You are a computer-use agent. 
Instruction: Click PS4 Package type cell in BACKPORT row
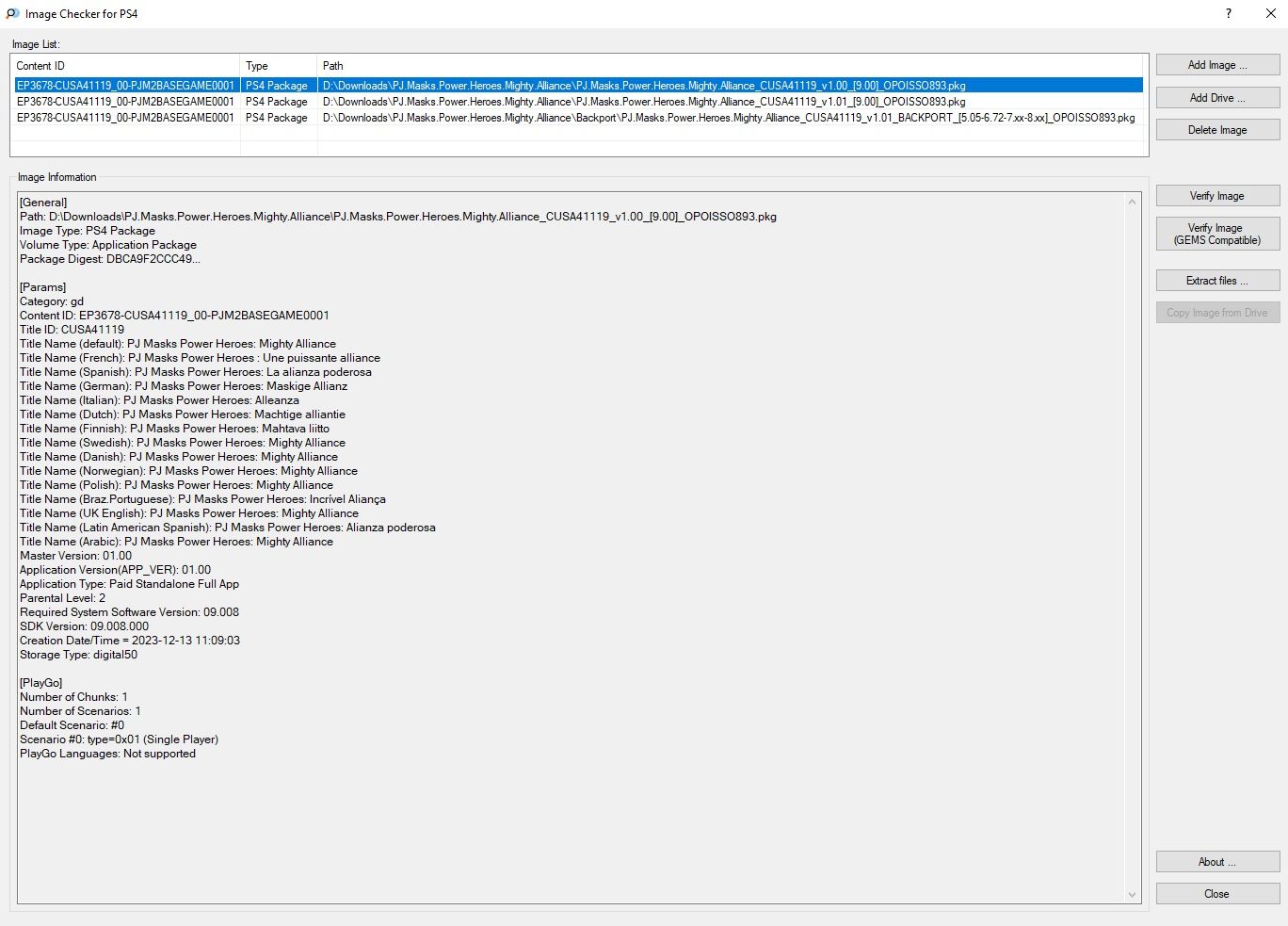[x=277, y=118]
